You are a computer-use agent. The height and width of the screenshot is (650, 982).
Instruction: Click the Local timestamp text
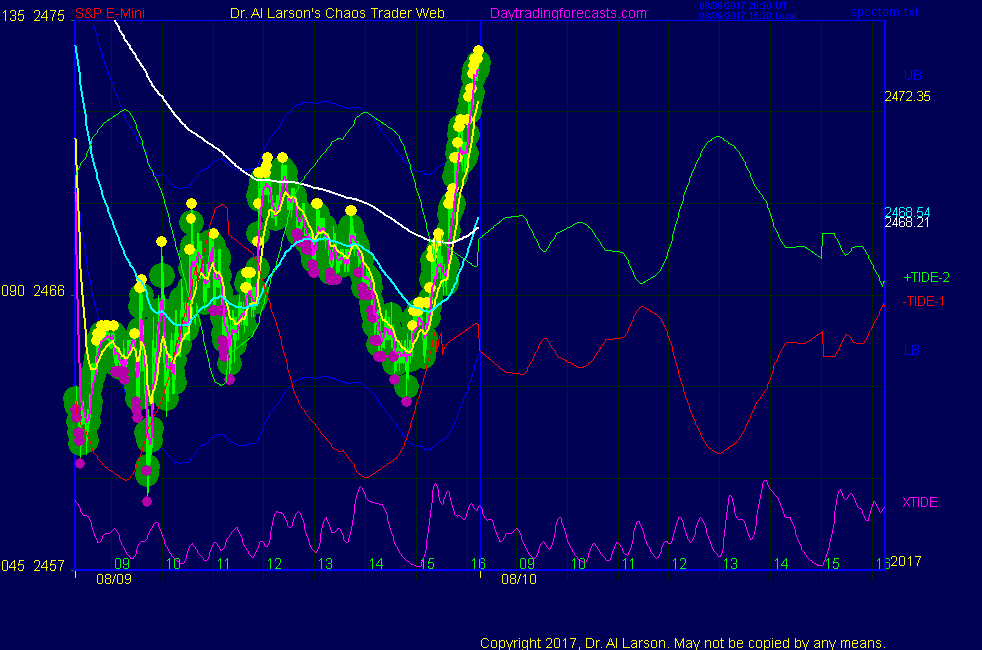(x=746, y=16)
